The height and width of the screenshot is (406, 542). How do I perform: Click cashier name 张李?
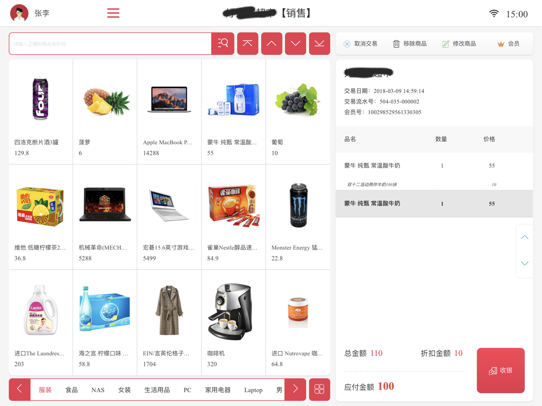tap(42, 13)
